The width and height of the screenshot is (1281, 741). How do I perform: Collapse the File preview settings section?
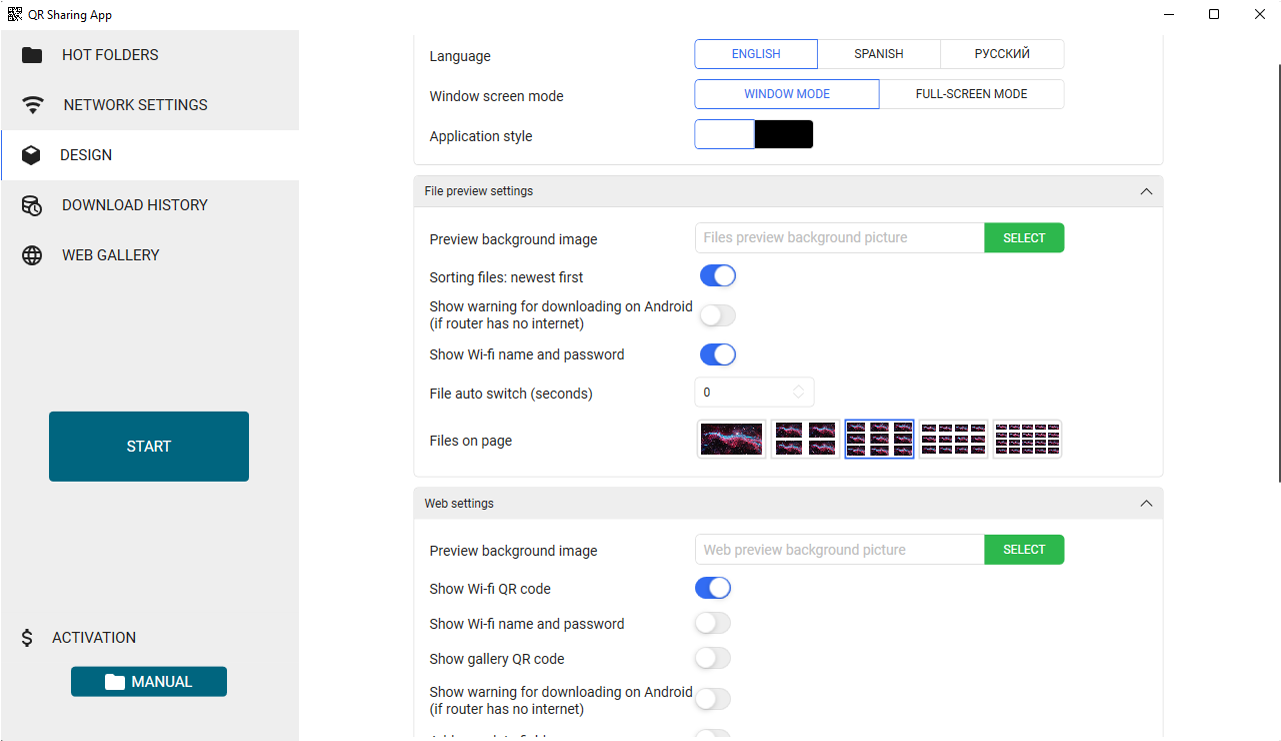1146,191
